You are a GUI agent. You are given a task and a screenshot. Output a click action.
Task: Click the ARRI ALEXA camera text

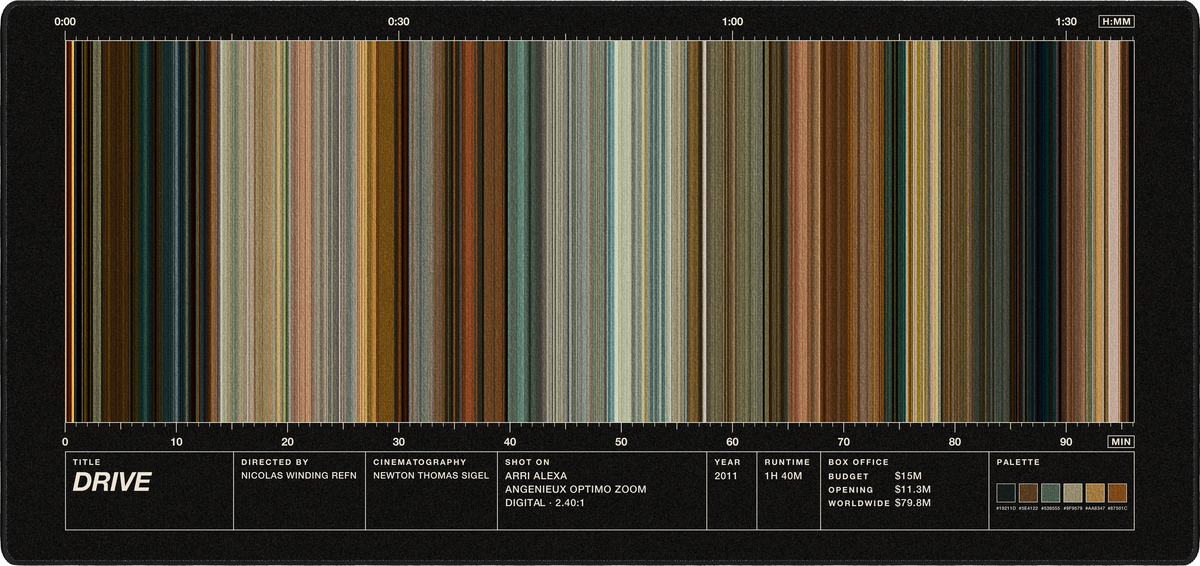[537, 476]
